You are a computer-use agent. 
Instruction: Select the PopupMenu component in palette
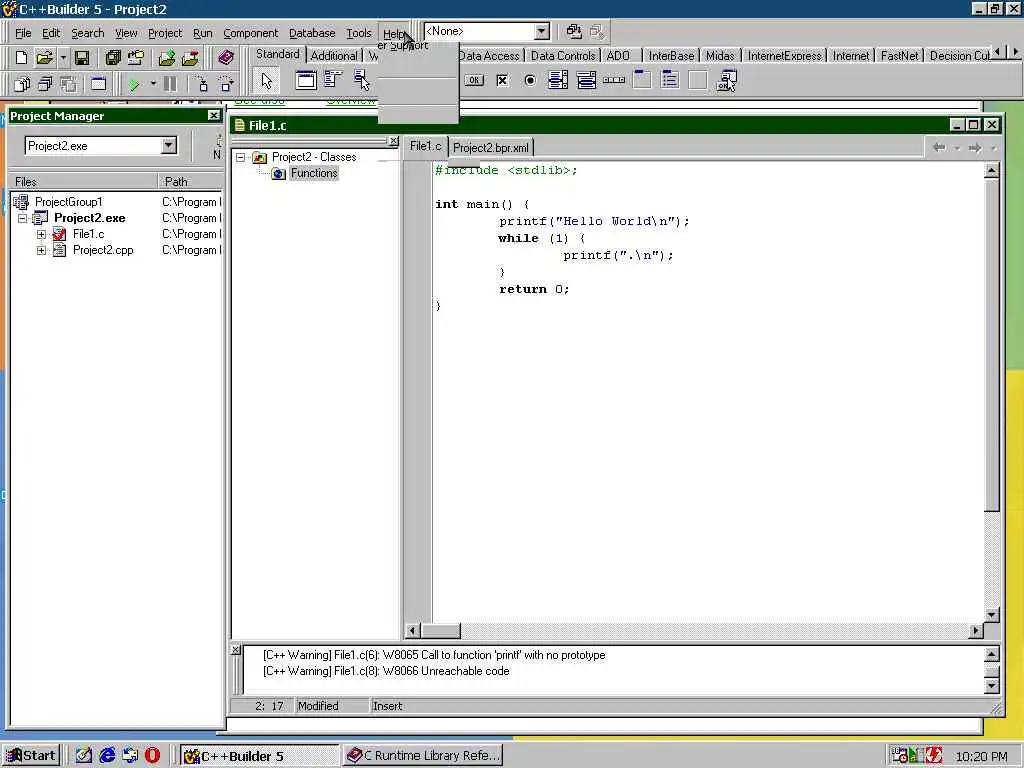[361, 80]
